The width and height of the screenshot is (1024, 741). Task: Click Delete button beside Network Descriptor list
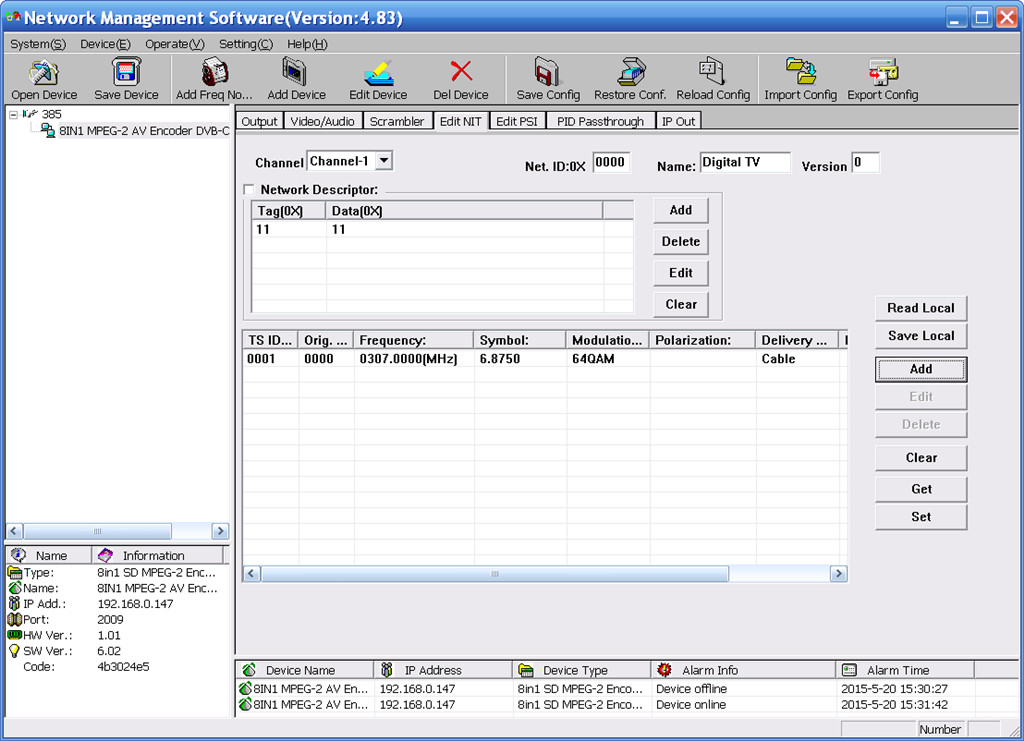pos(680,242)
